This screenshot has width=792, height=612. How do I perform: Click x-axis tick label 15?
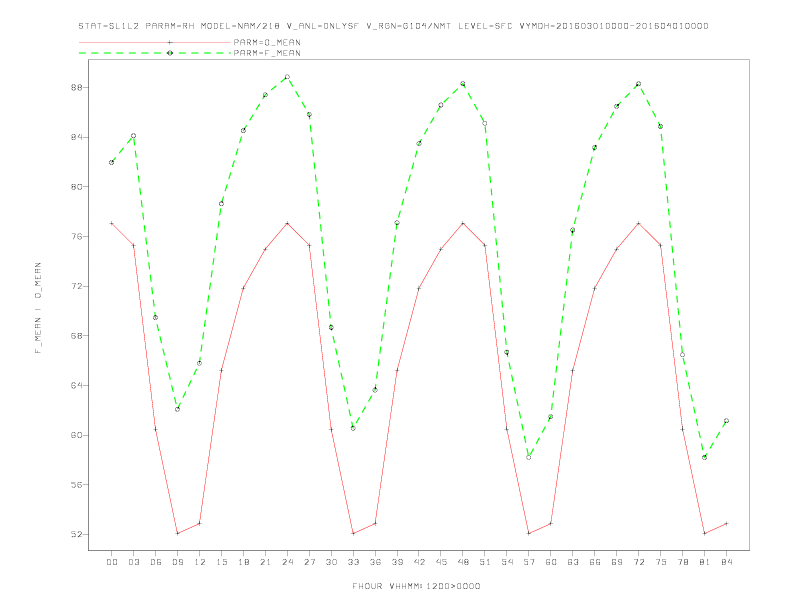[221, 562]
